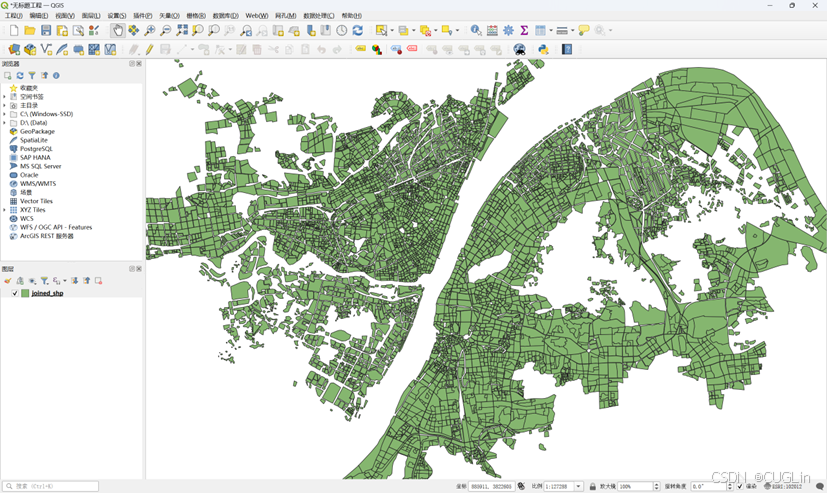Select Vector Tiles in browser panel
The width and height of the screenshot is (827, 493).
point(36,201)
